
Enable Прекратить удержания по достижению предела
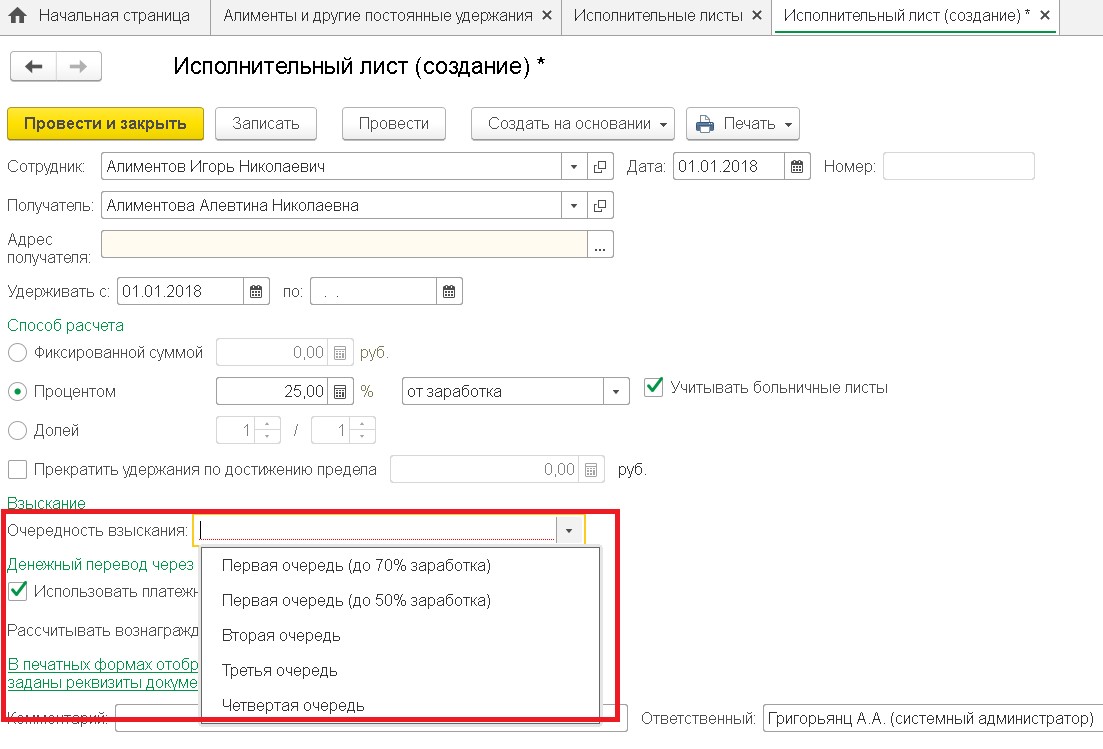pos(17,469)
